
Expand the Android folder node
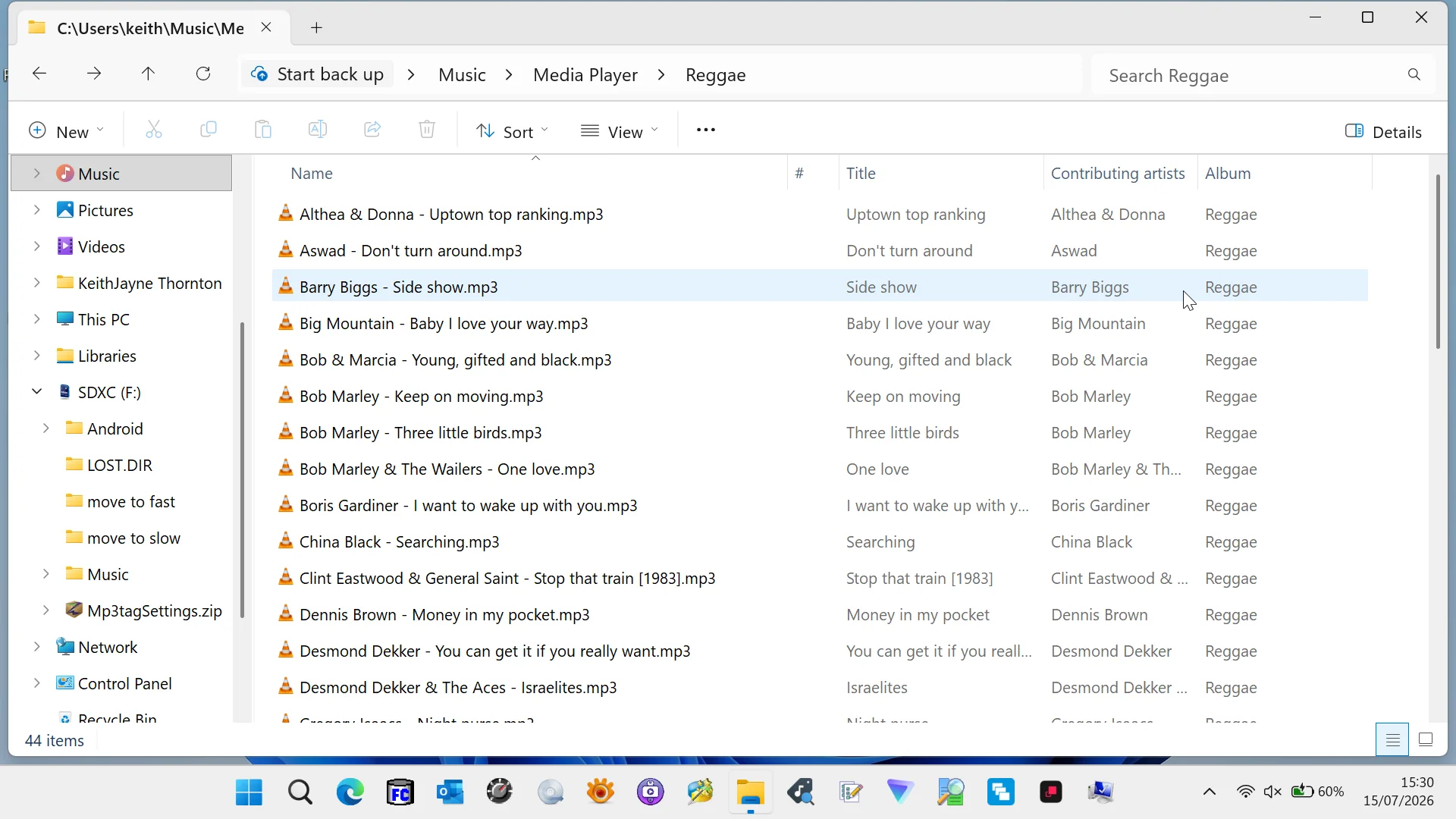[x=45, y=428]
